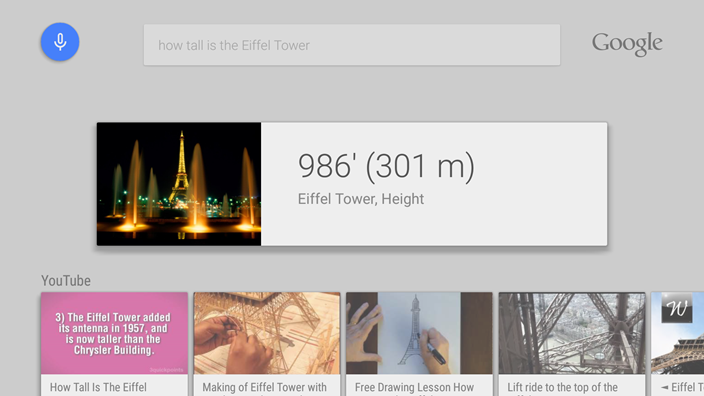Play the hand-drawing Eiffel Tower sketch video
The width and height of the screenshot is (704, 396).
tap(419, 333)
